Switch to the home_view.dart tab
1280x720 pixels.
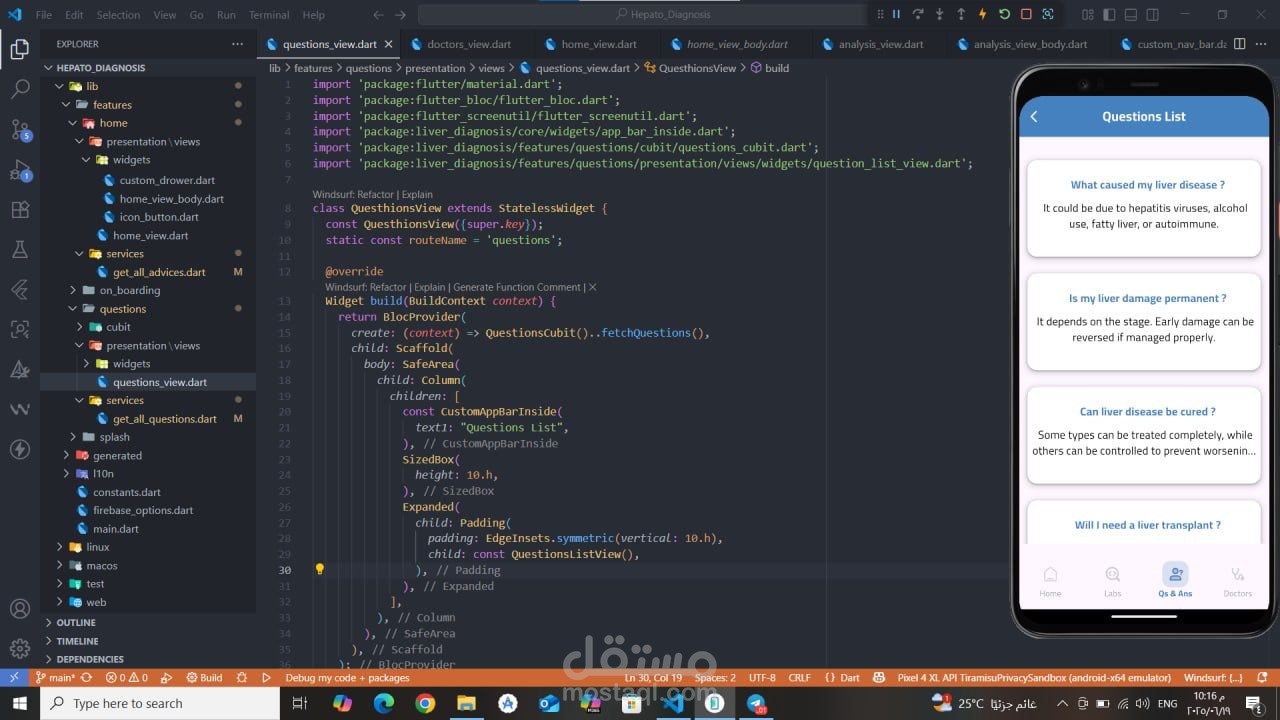[599, 44]
